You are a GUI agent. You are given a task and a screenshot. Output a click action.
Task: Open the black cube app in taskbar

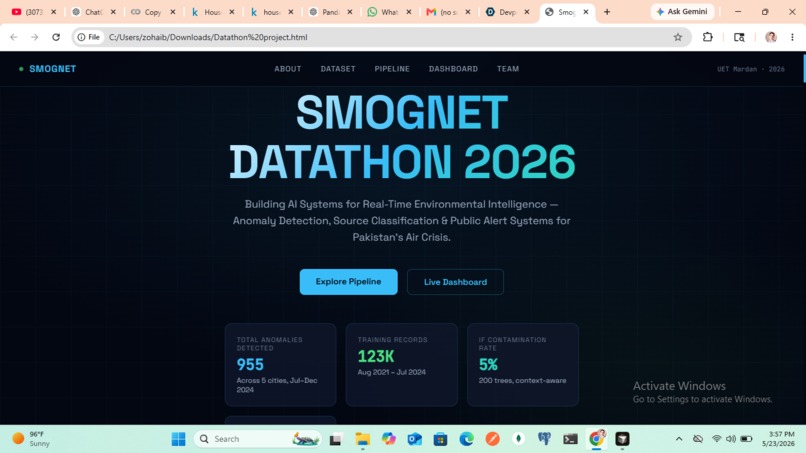(622, 439)
